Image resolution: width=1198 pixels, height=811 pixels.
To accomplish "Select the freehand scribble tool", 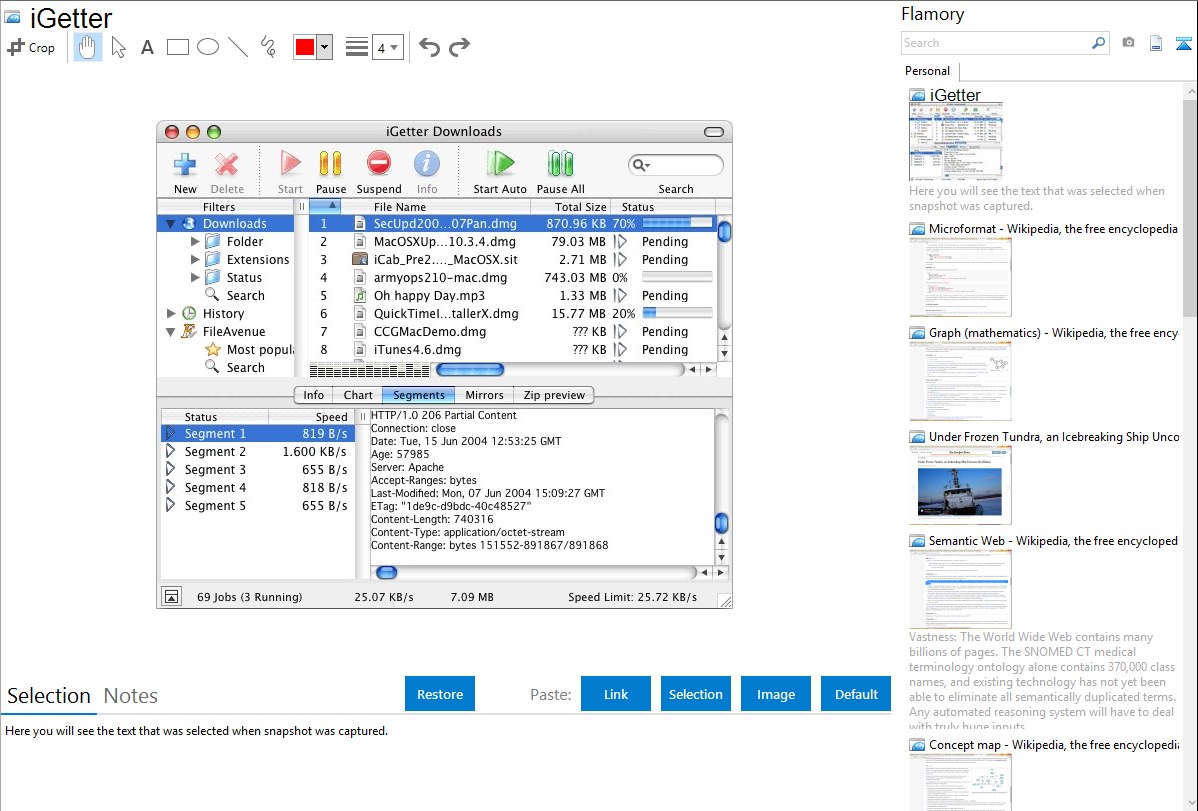I will click(x=268, y=47).
